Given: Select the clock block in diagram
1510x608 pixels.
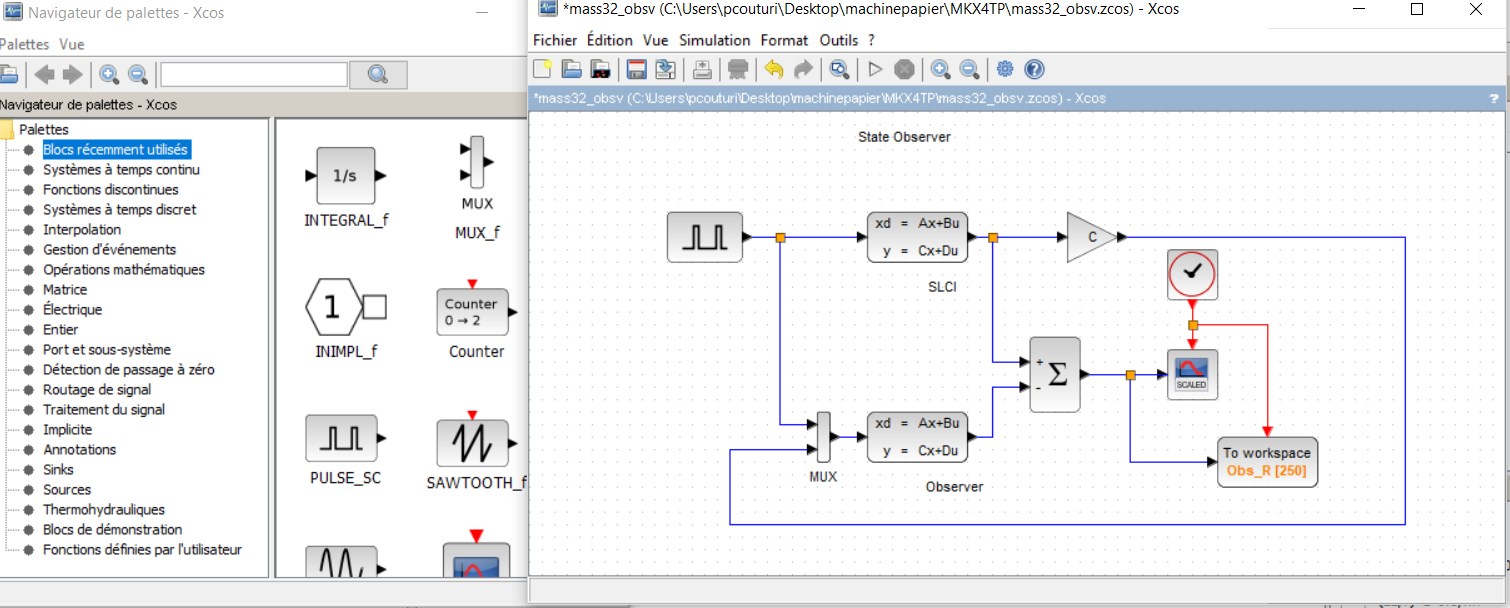Looking at the screenshot, I should point(1192,274).
